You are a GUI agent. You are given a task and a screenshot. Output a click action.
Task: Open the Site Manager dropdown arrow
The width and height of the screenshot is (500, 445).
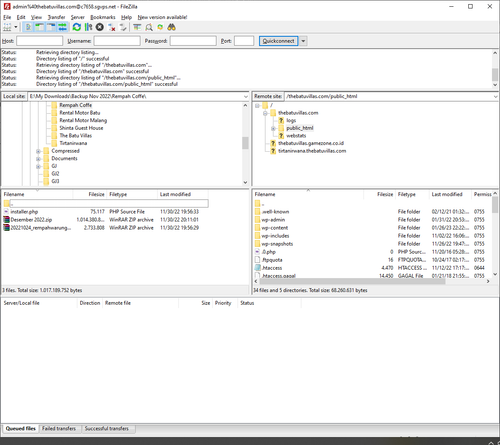(x=16, y=27)
